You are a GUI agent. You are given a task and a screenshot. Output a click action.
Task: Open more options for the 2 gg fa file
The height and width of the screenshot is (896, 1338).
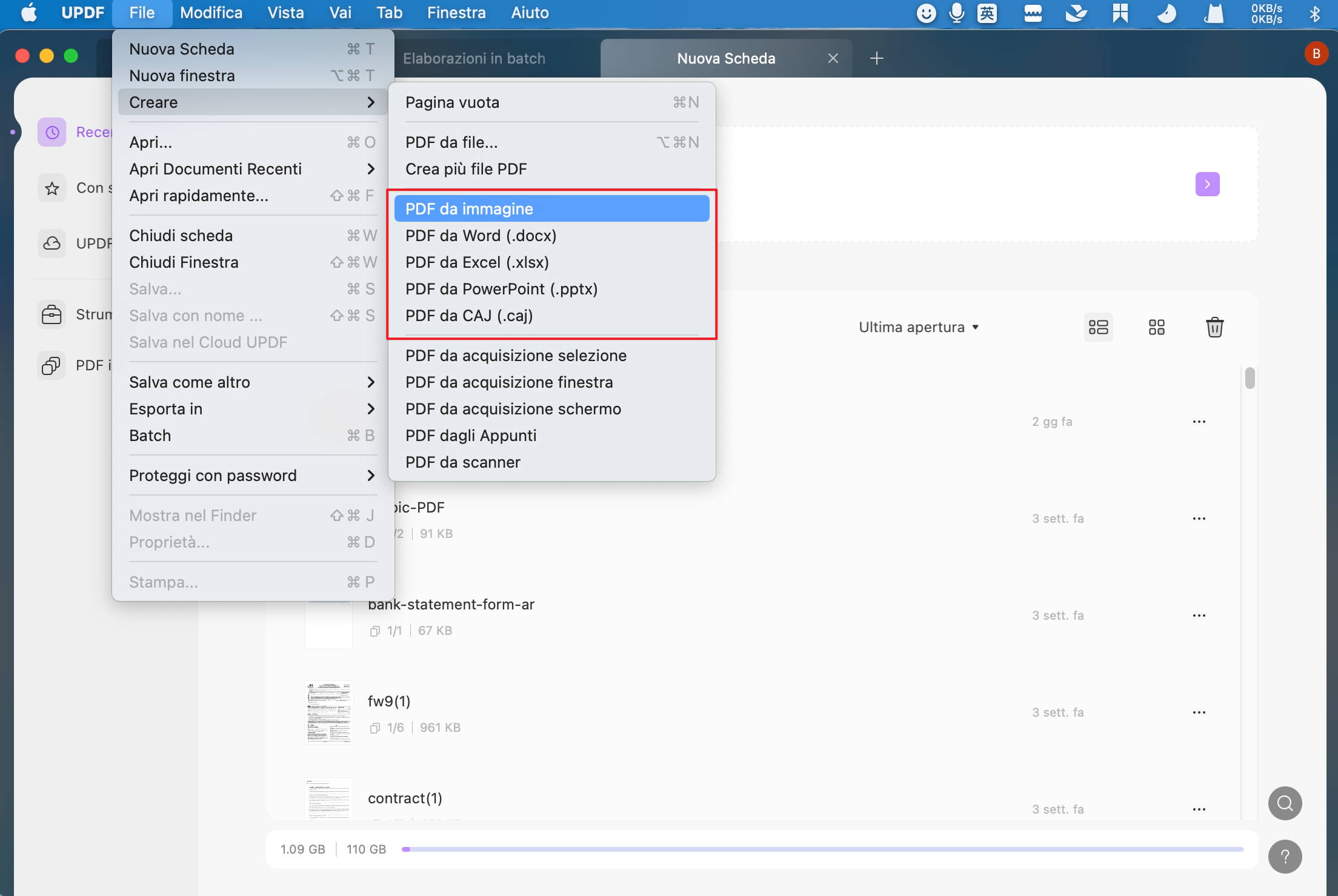pos(1199,422)
